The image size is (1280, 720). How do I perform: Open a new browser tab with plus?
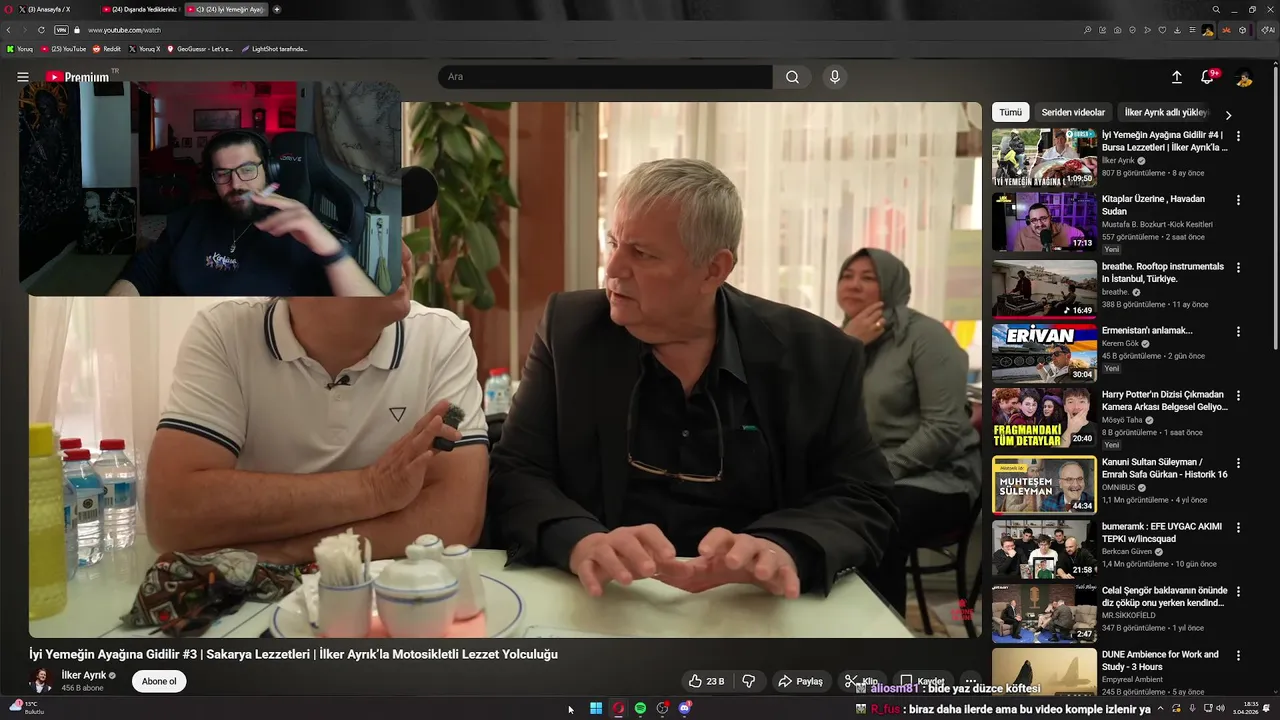(277, 9)
